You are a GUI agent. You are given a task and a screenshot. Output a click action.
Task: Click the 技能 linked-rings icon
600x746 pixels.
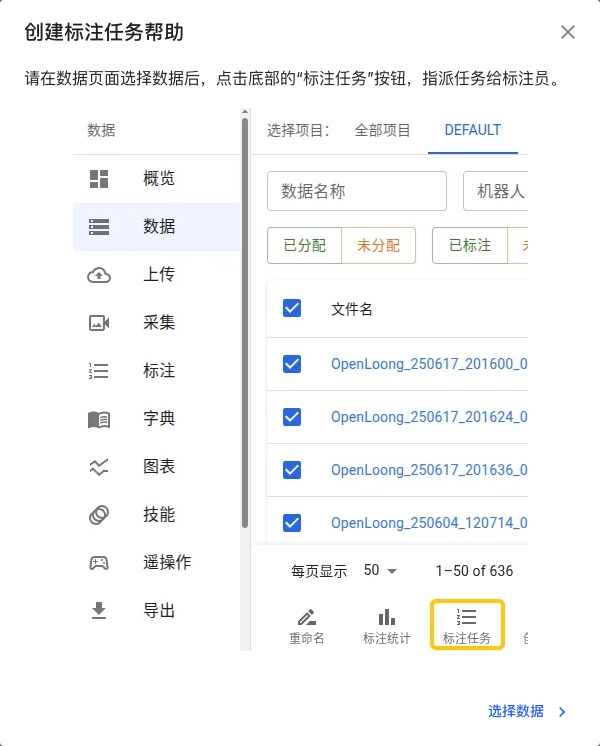pyautogui.click(x=99, y=515)
